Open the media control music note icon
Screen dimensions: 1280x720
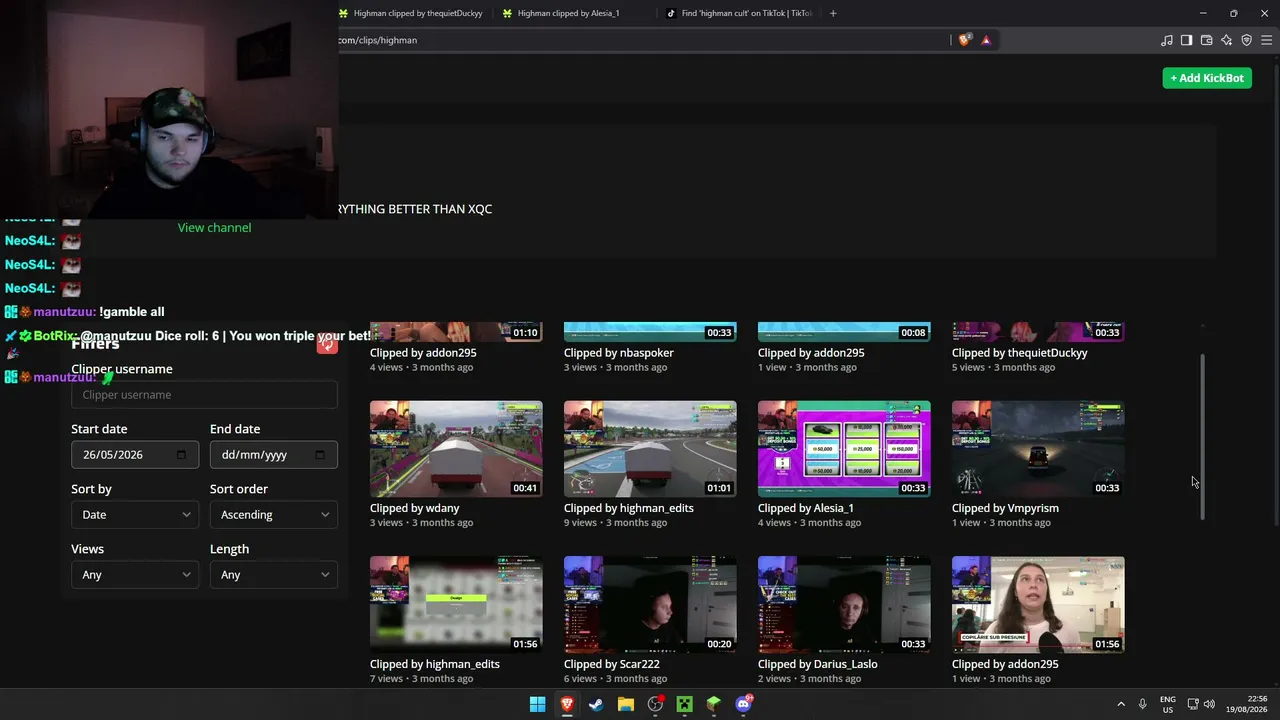(1167, 40)
